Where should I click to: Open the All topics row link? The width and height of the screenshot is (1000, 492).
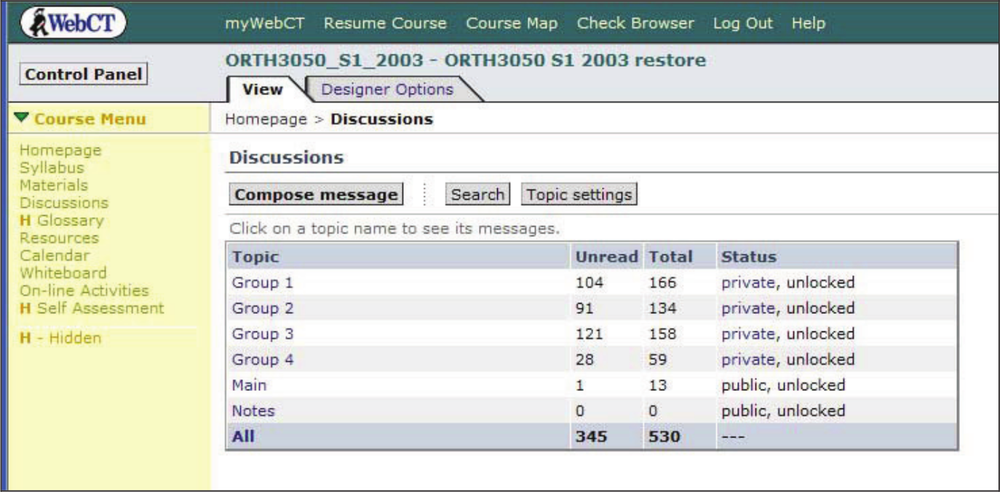(x=243, y=437)
